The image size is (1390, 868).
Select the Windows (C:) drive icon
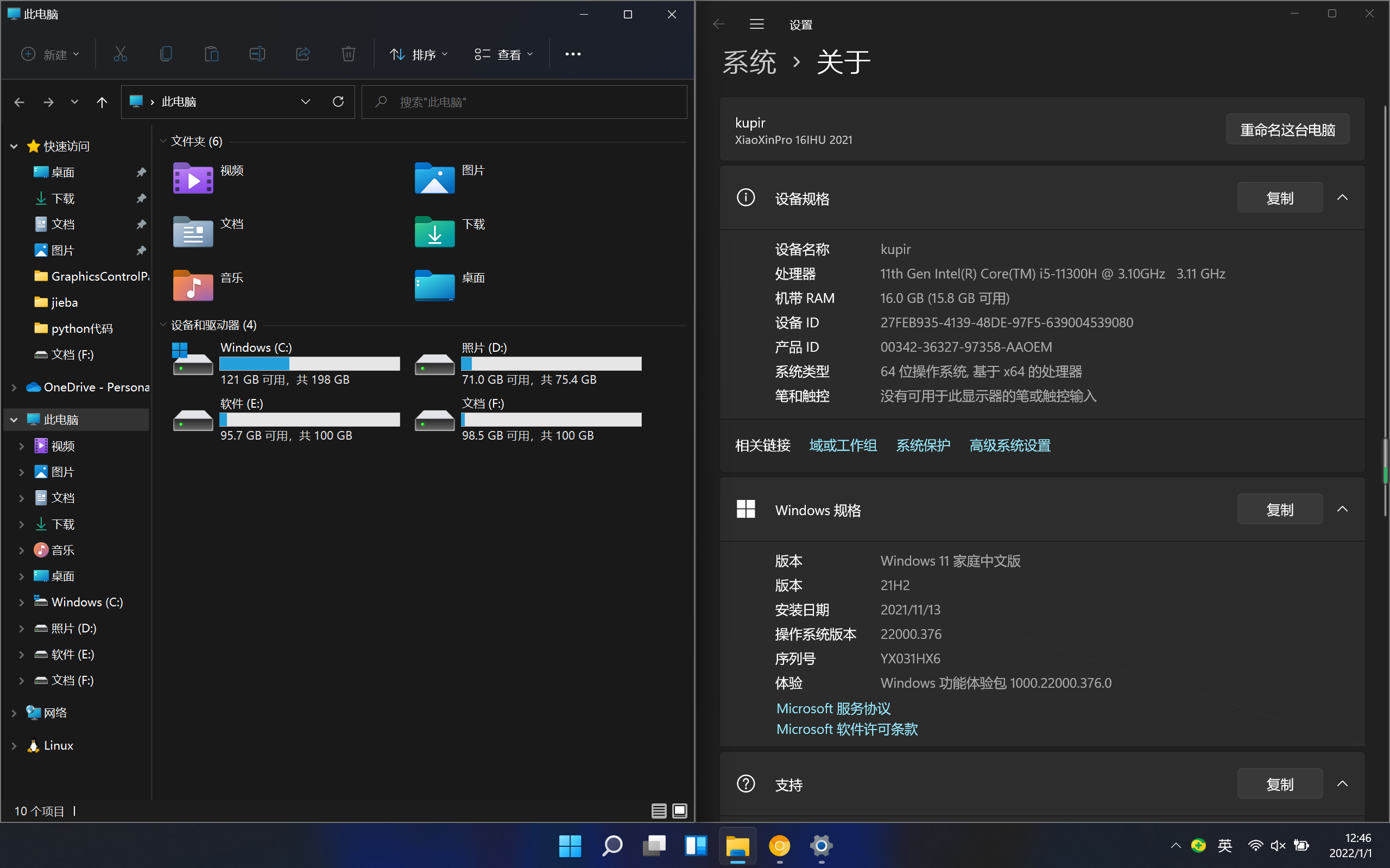point(193,359)
